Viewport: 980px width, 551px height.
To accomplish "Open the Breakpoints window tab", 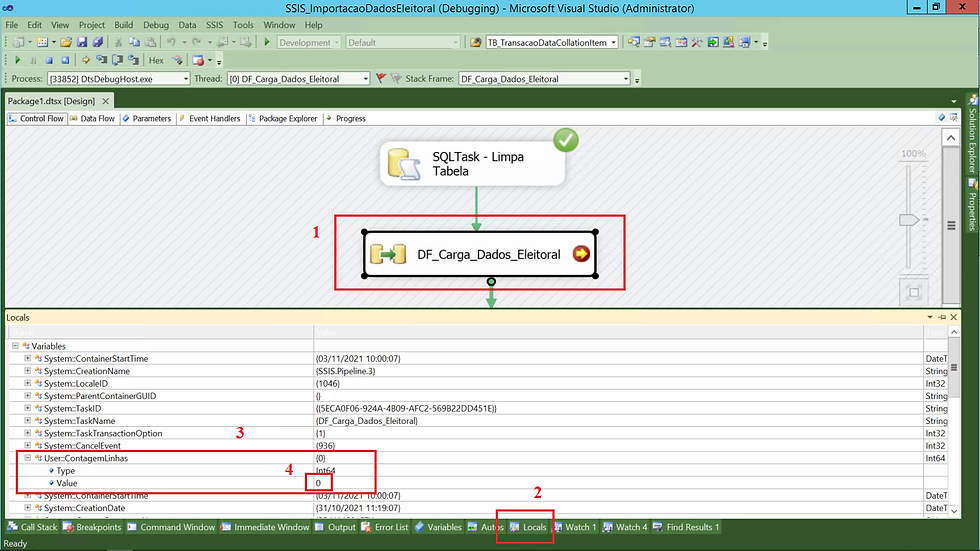I will tap(92, 527).
